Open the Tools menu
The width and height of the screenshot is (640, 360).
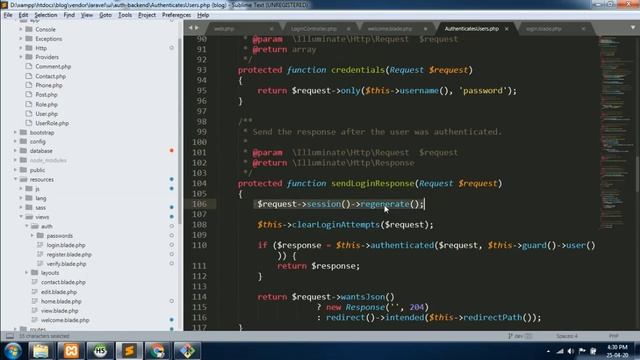click(125, 15)
